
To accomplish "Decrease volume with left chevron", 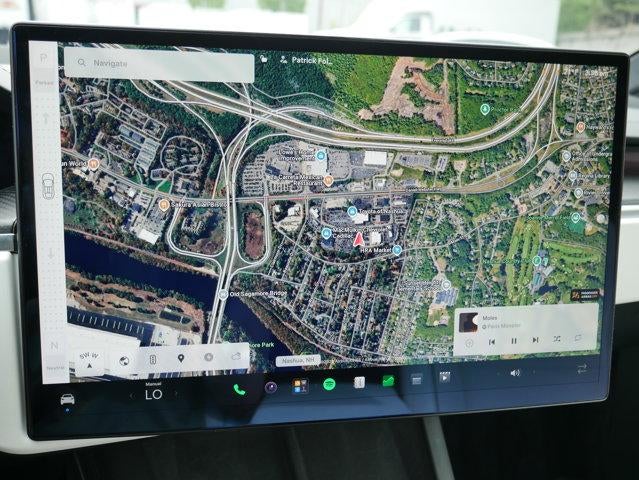I will click(x=498, y=373).
